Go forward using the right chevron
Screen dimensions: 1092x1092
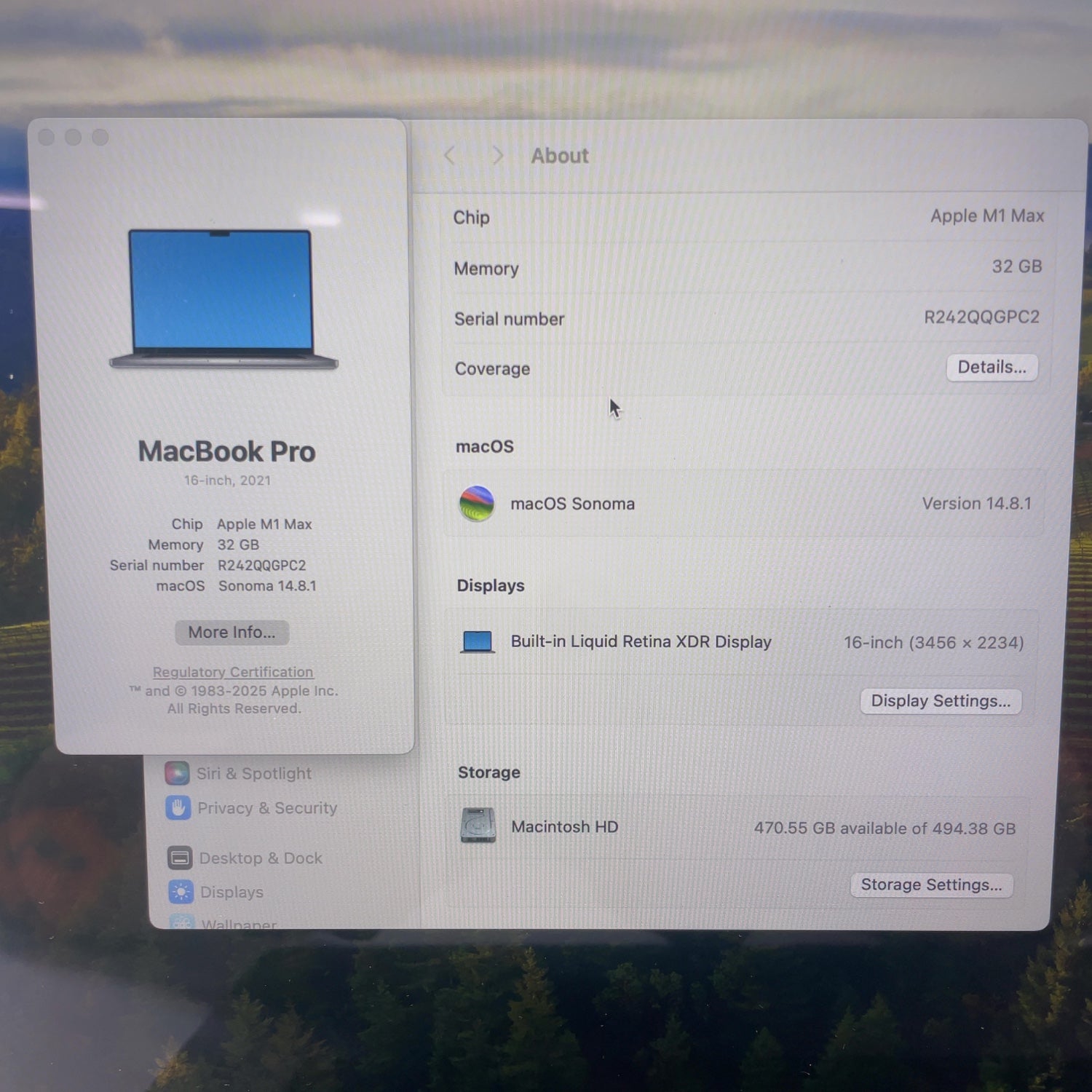498,155
